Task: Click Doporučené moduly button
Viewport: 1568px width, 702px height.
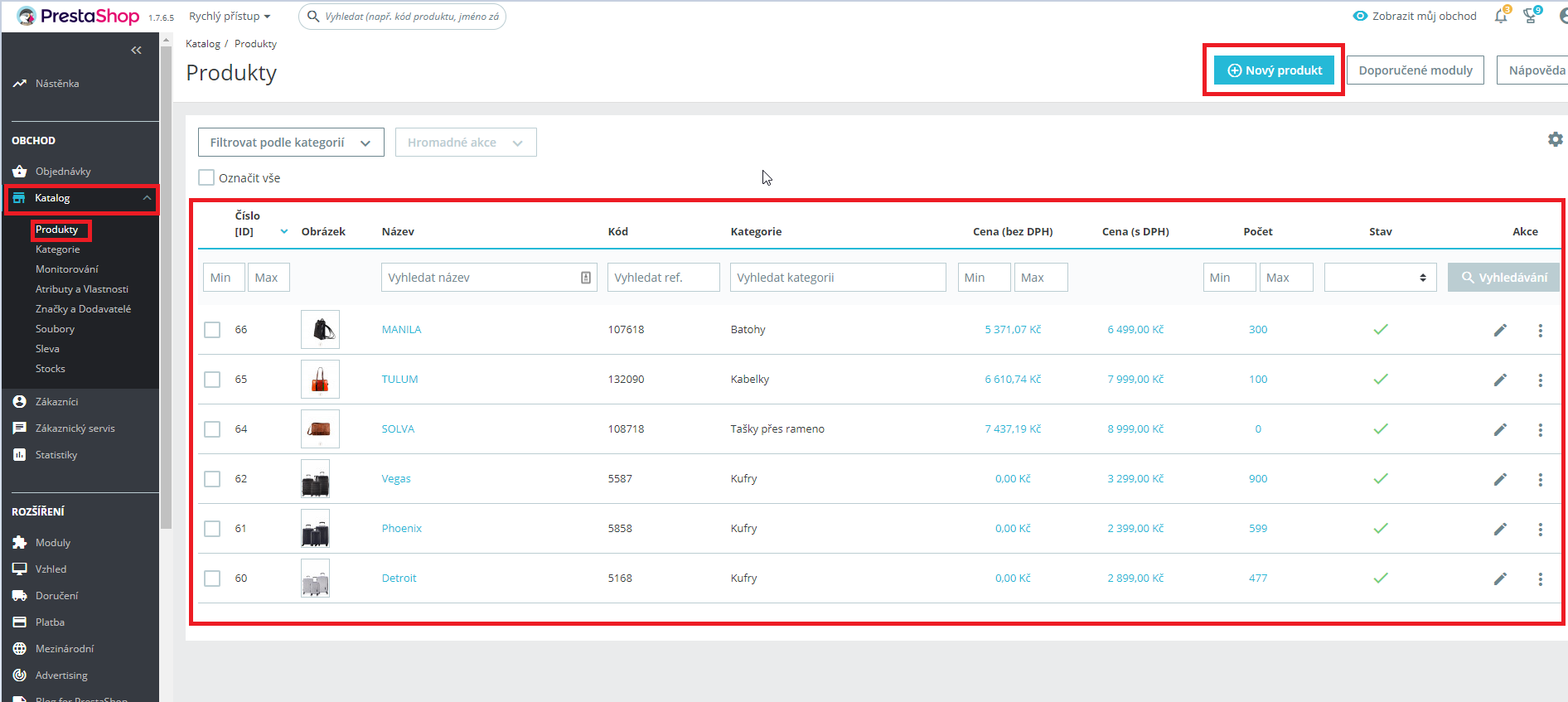Action: pos(1416,70)
